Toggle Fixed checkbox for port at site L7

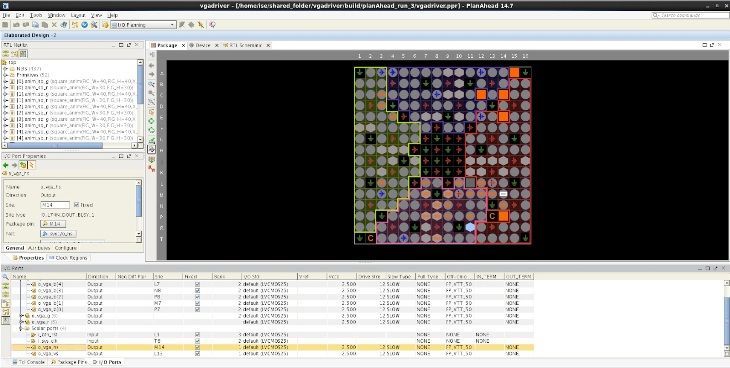[197, 284]
